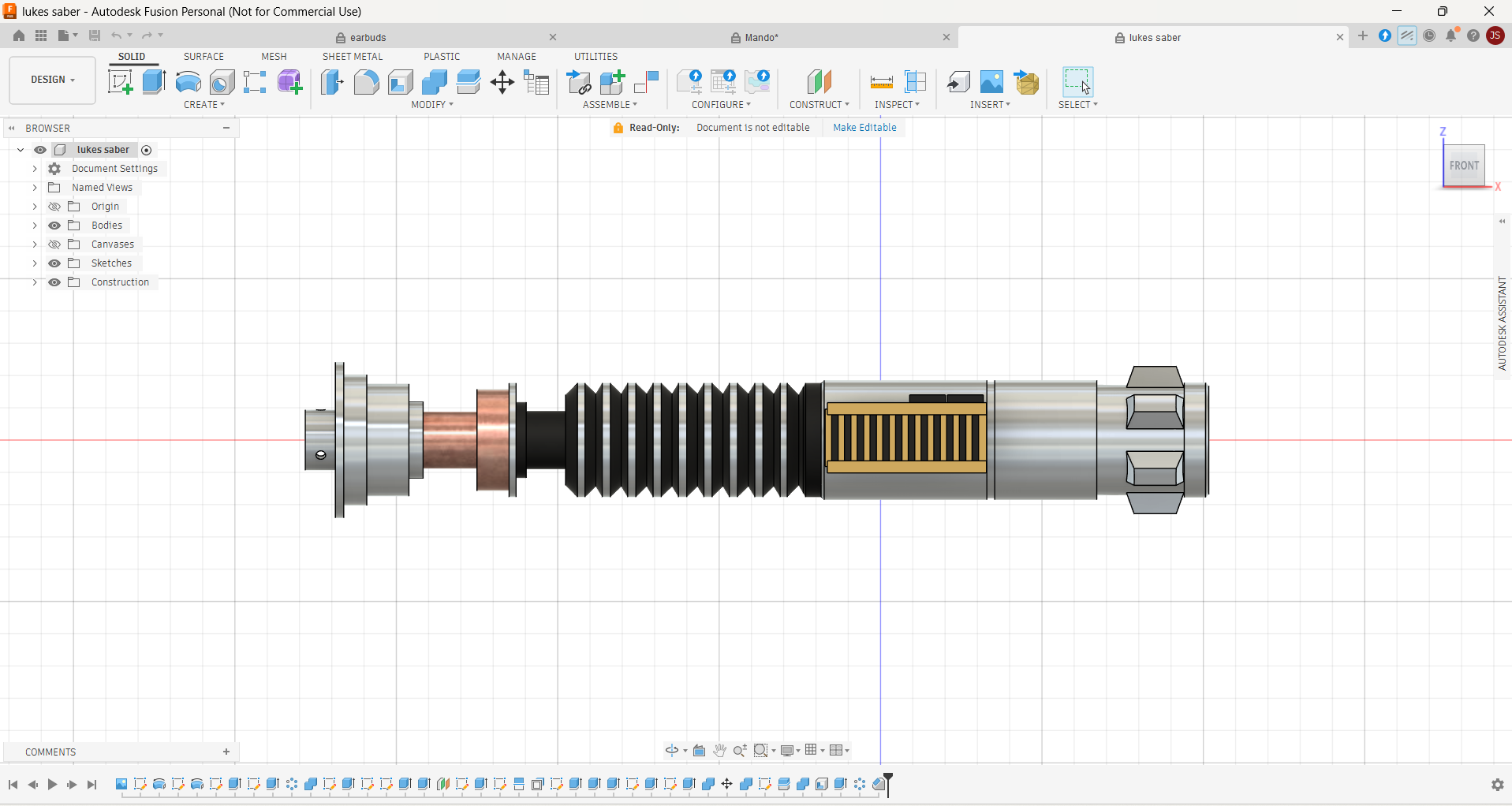The image size is (1512, 806).
Task: Switch to the UTILITIES tab
Action: tap(595, 57)
